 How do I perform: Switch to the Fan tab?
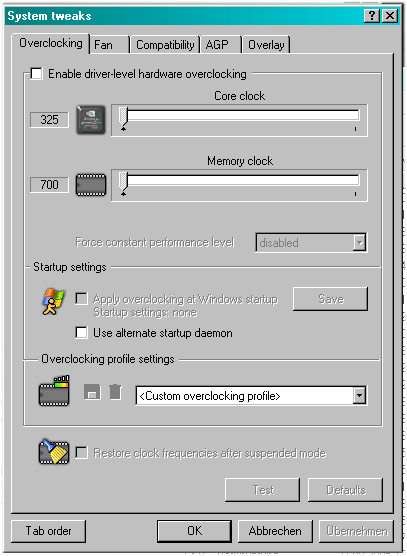click(109, 45)
